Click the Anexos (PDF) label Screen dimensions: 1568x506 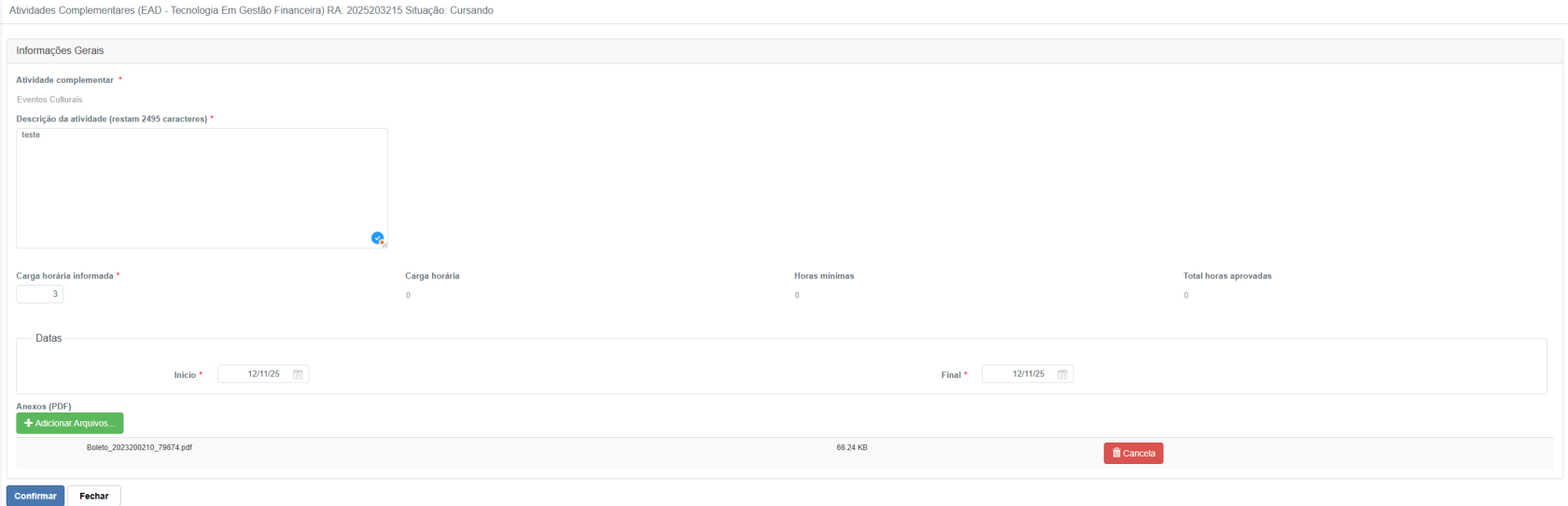tap(44, 407)
